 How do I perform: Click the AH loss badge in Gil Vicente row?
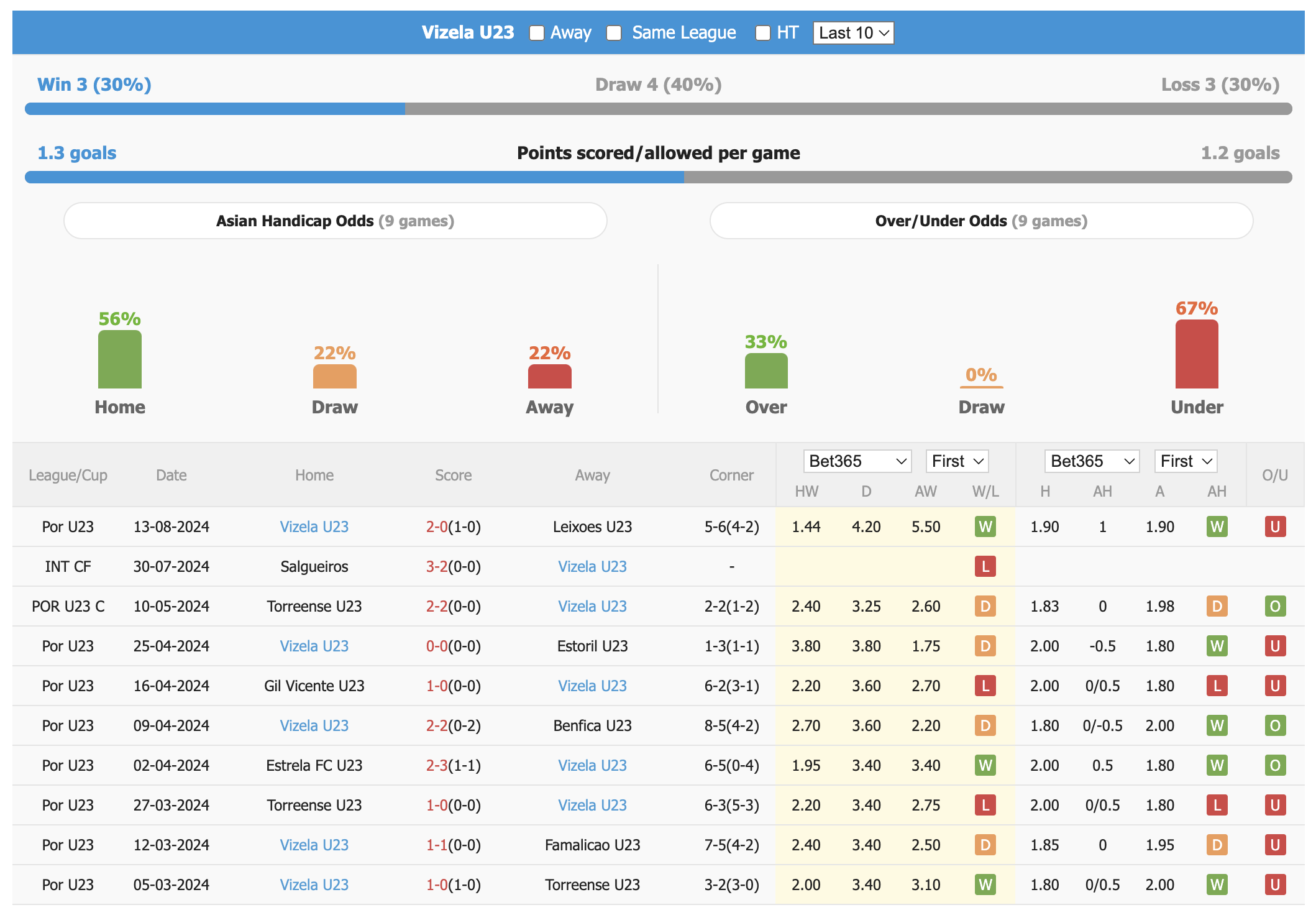pyautogui.click(x=1217, y=686)
